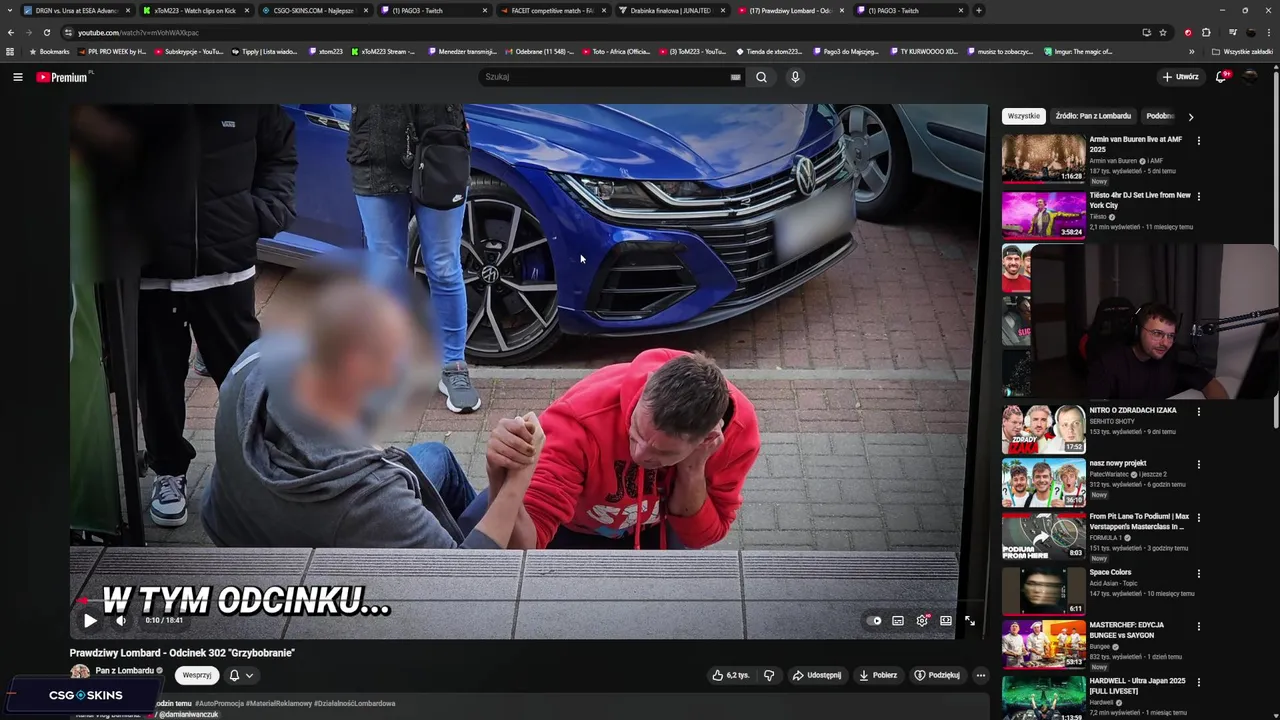Open nasz nowy projekt video

coord(1043,483)
